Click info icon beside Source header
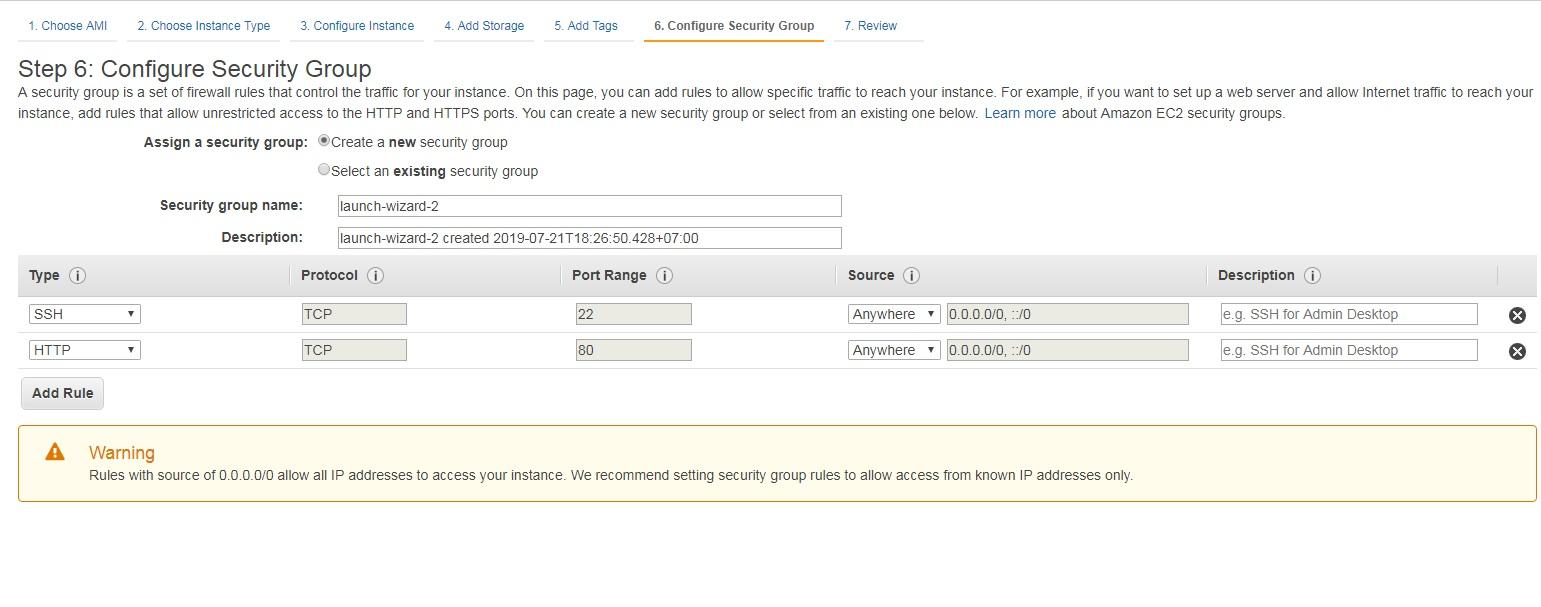 911,276
